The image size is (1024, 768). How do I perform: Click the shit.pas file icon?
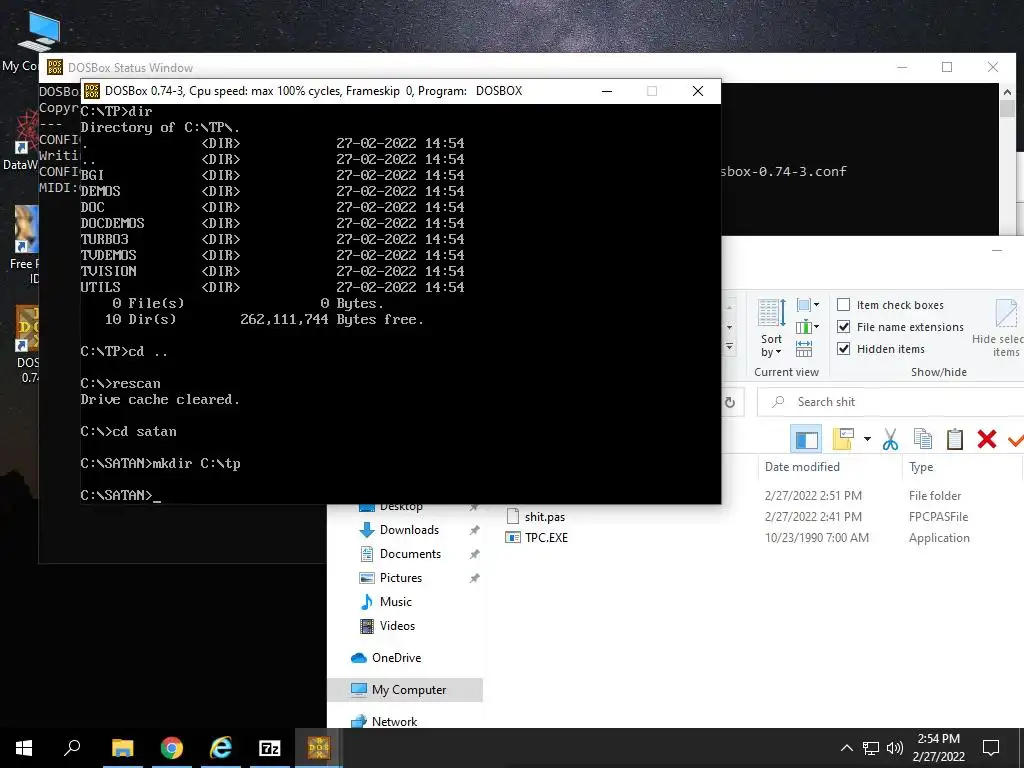[x=513, y=517]
